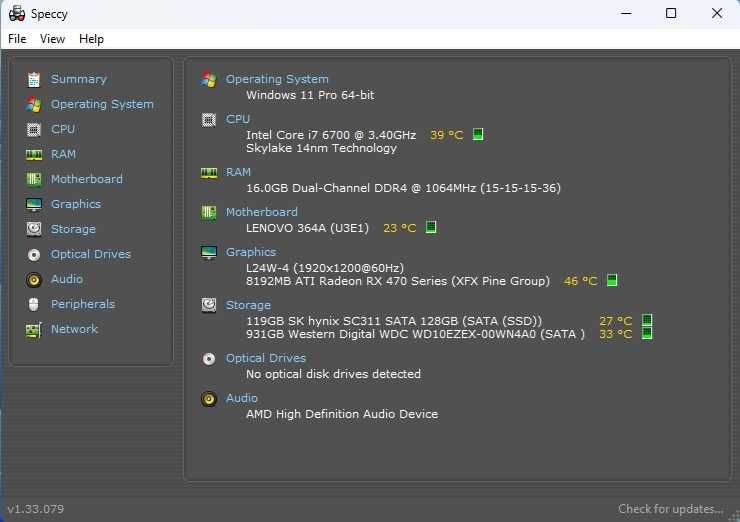Viewport: 740px width, 522px height.
Task: Open the View menu
Action: coord(52,39)
